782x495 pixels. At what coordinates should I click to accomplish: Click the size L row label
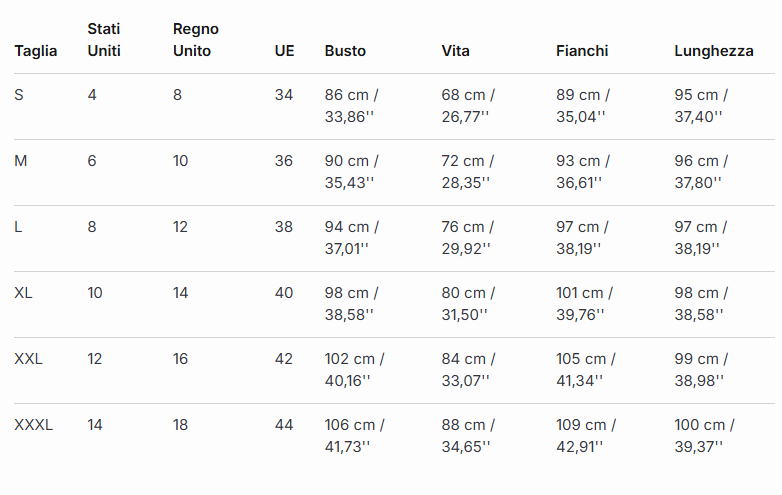pyautogui.click(x=18, y=227)
